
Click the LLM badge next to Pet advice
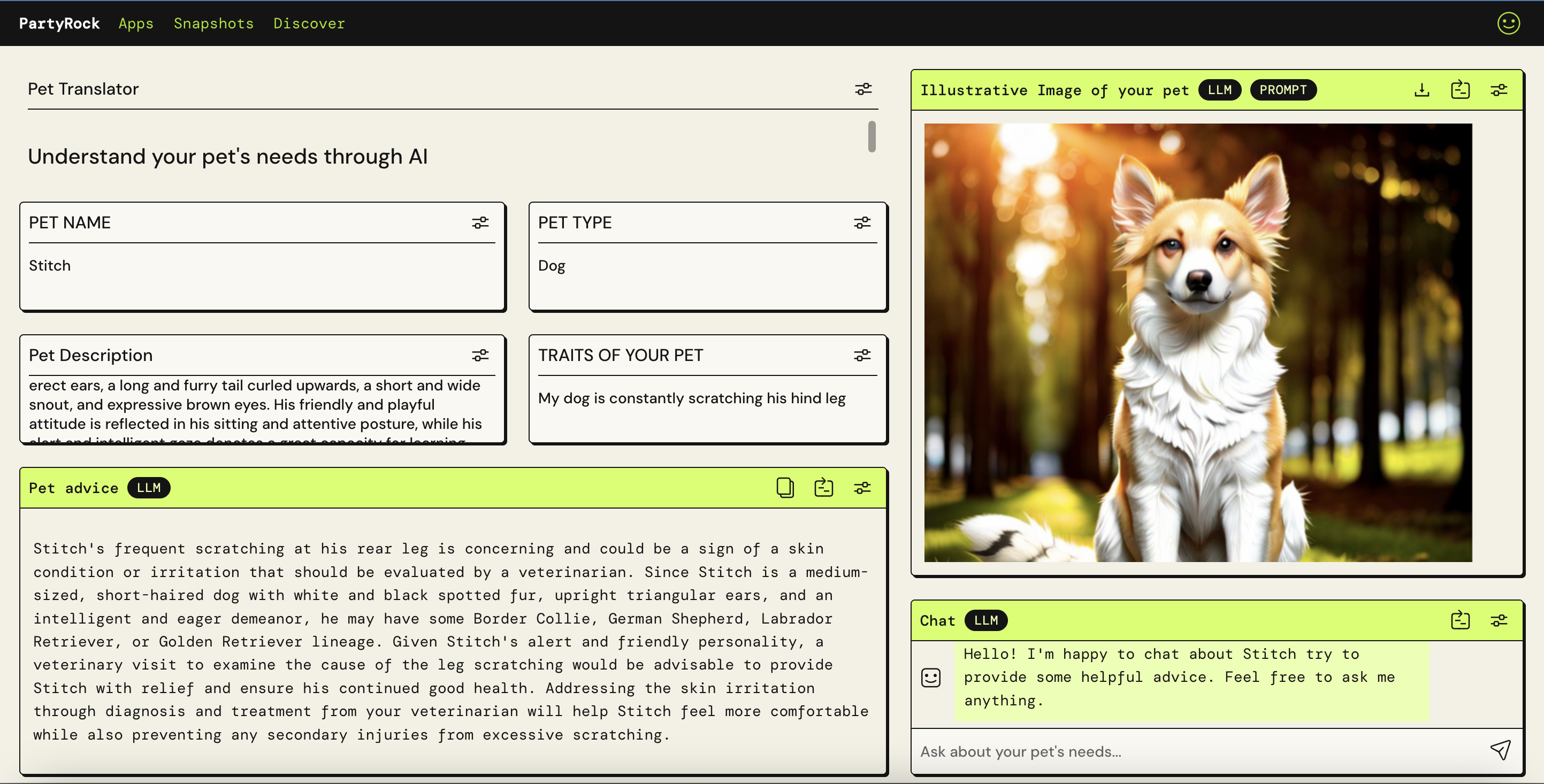click(149, 488)
